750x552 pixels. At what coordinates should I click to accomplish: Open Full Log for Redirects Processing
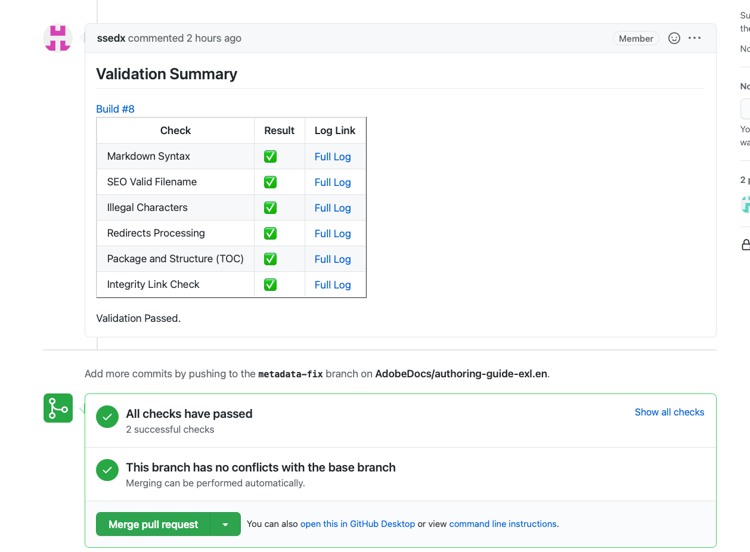(332, 234)
